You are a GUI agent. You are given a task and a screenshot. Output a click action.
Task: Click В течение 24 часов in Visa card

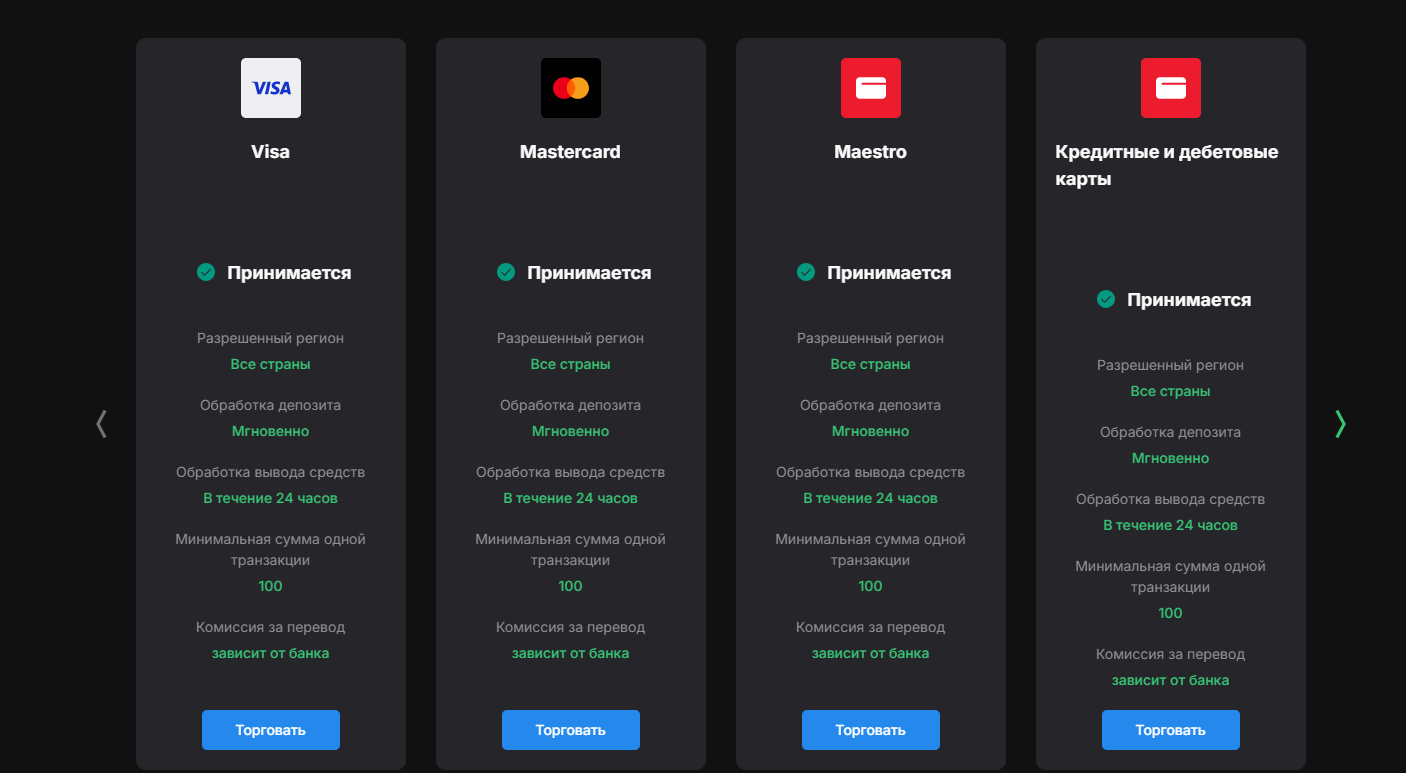pos(271,498)
